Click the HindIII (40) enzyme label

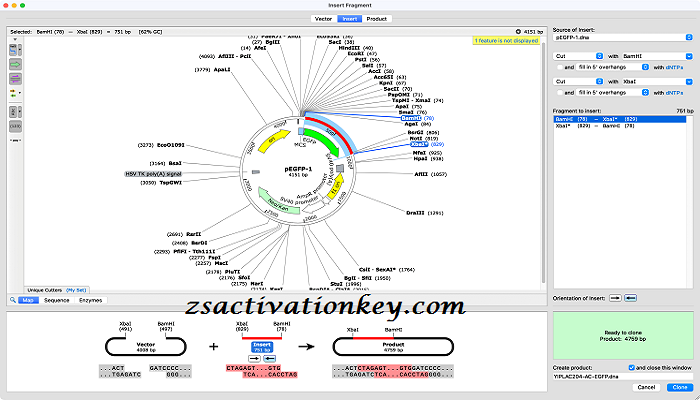click(355, 48)
